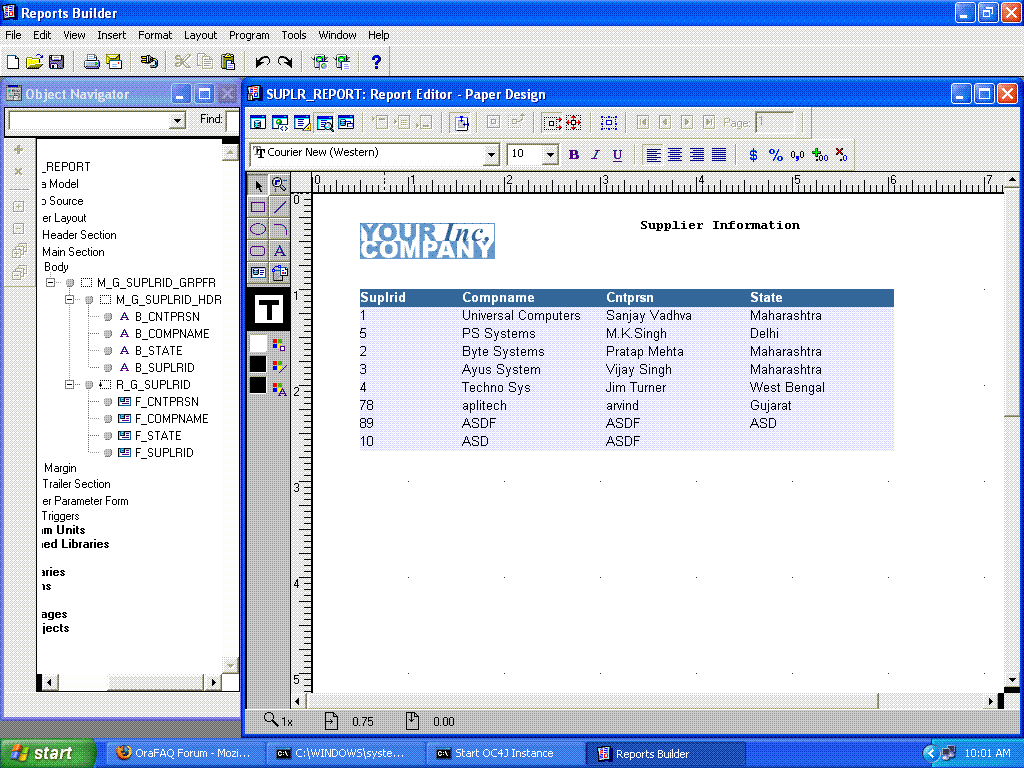Collapse the R_G_SUPLRID tree node
The height and width of the screenshot is (768, 1024).
(69, 385)
